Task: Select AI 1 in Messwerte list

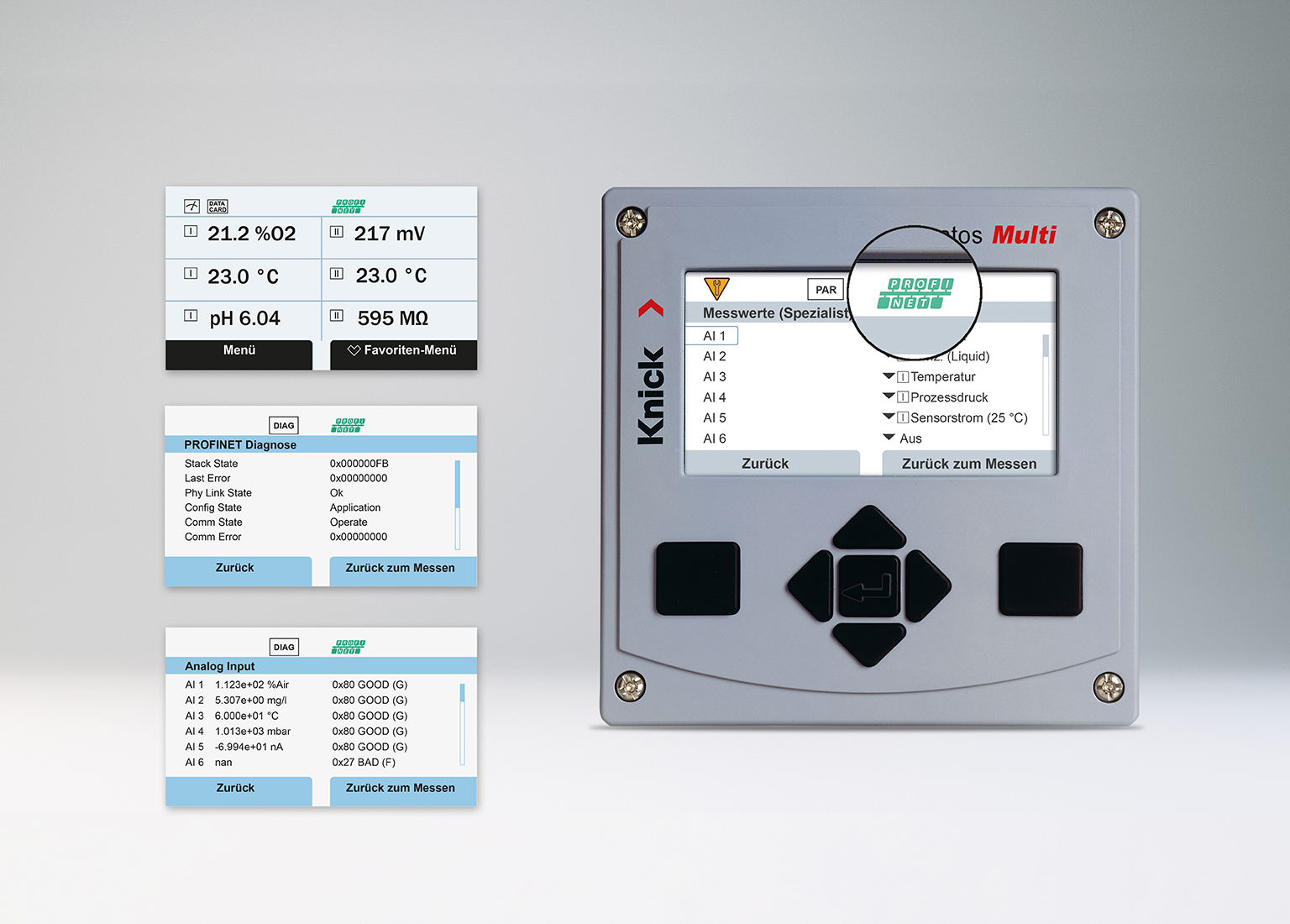Action: [711, 336]
